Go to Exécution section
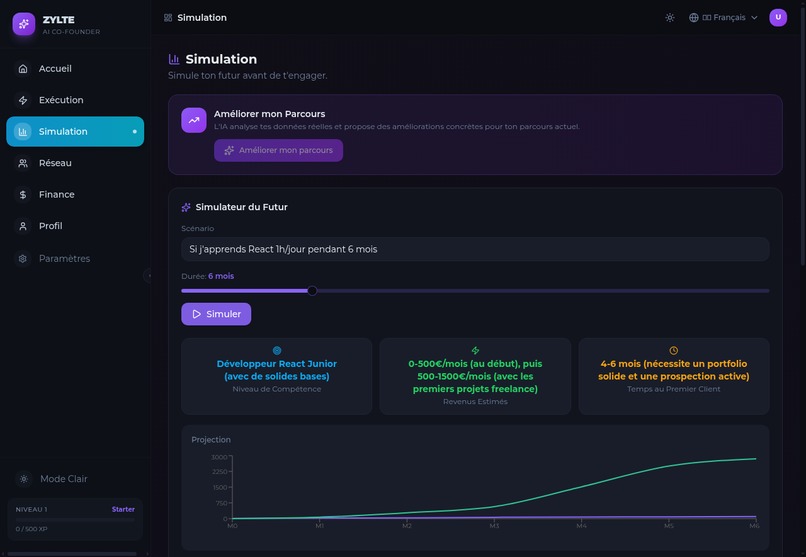Viewport: 806px width, 557px height. point(75,100)
